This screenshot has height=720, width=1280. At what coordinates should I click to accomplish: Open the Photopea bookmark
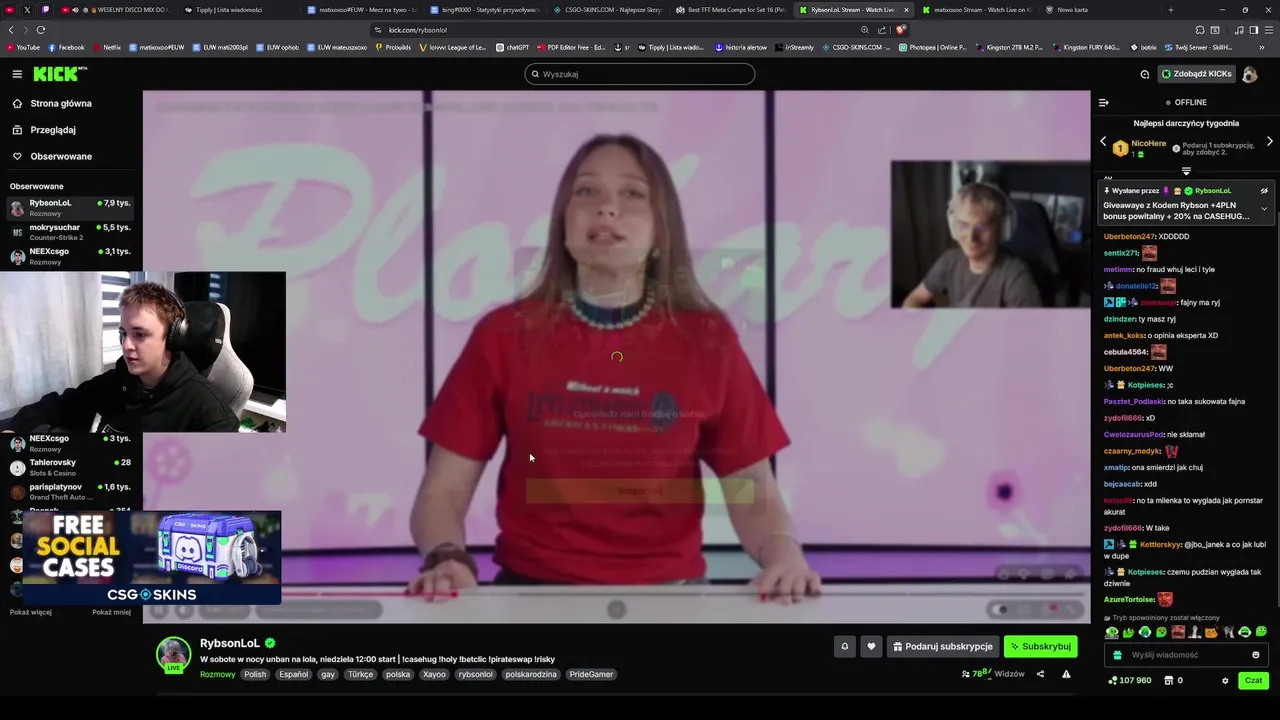tap(932, 47)
